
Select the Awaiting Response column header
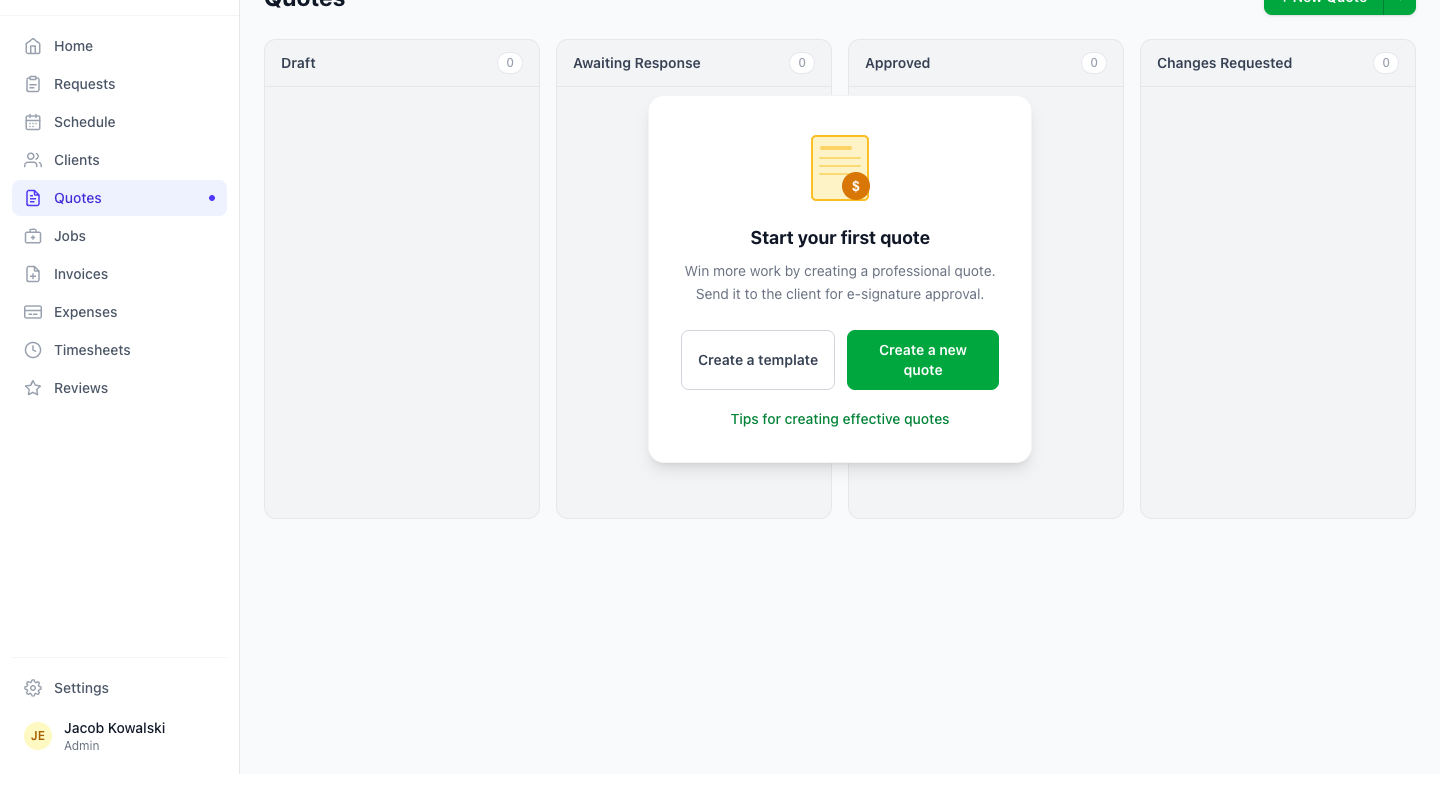[636, 62]
